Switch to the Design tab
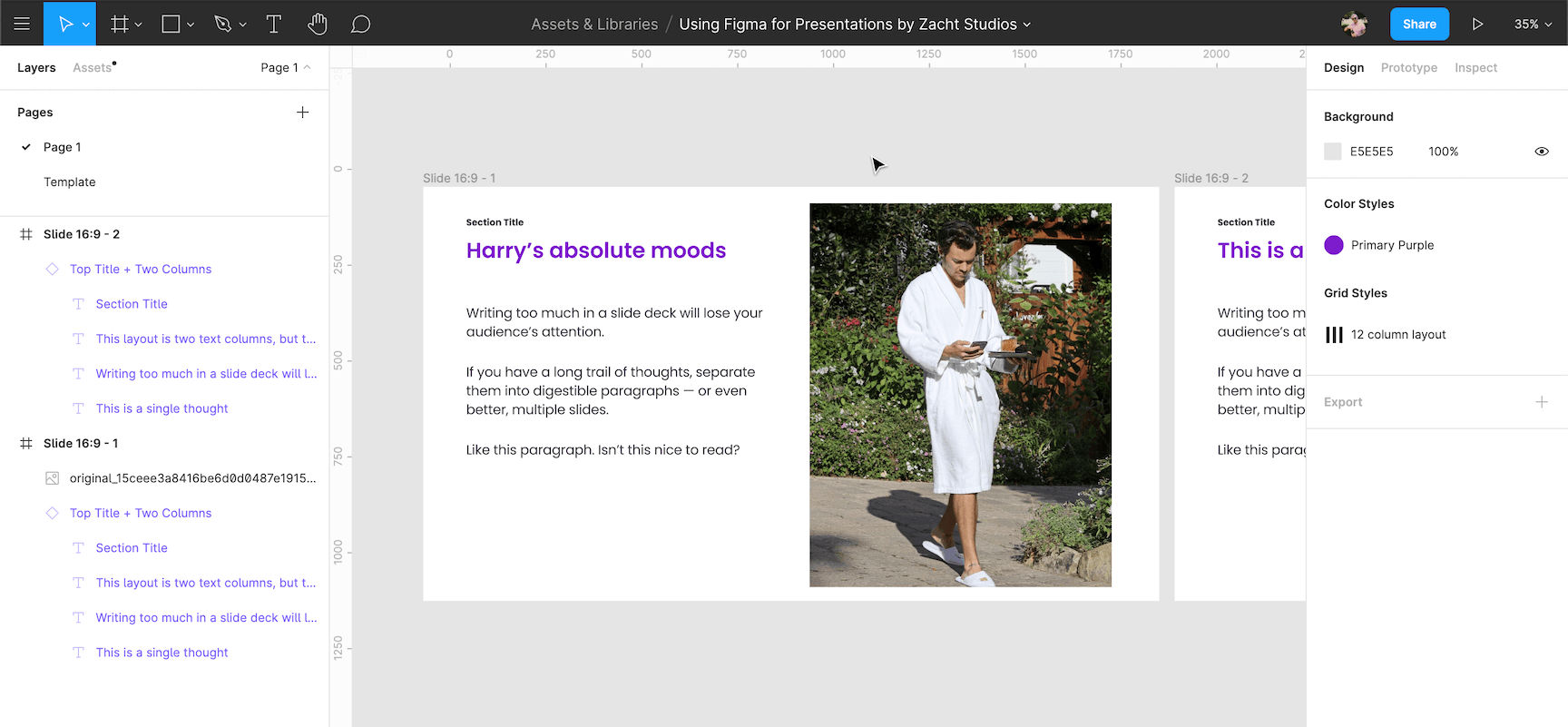Screen dimensions: 1568x727 click(1344, 67)
